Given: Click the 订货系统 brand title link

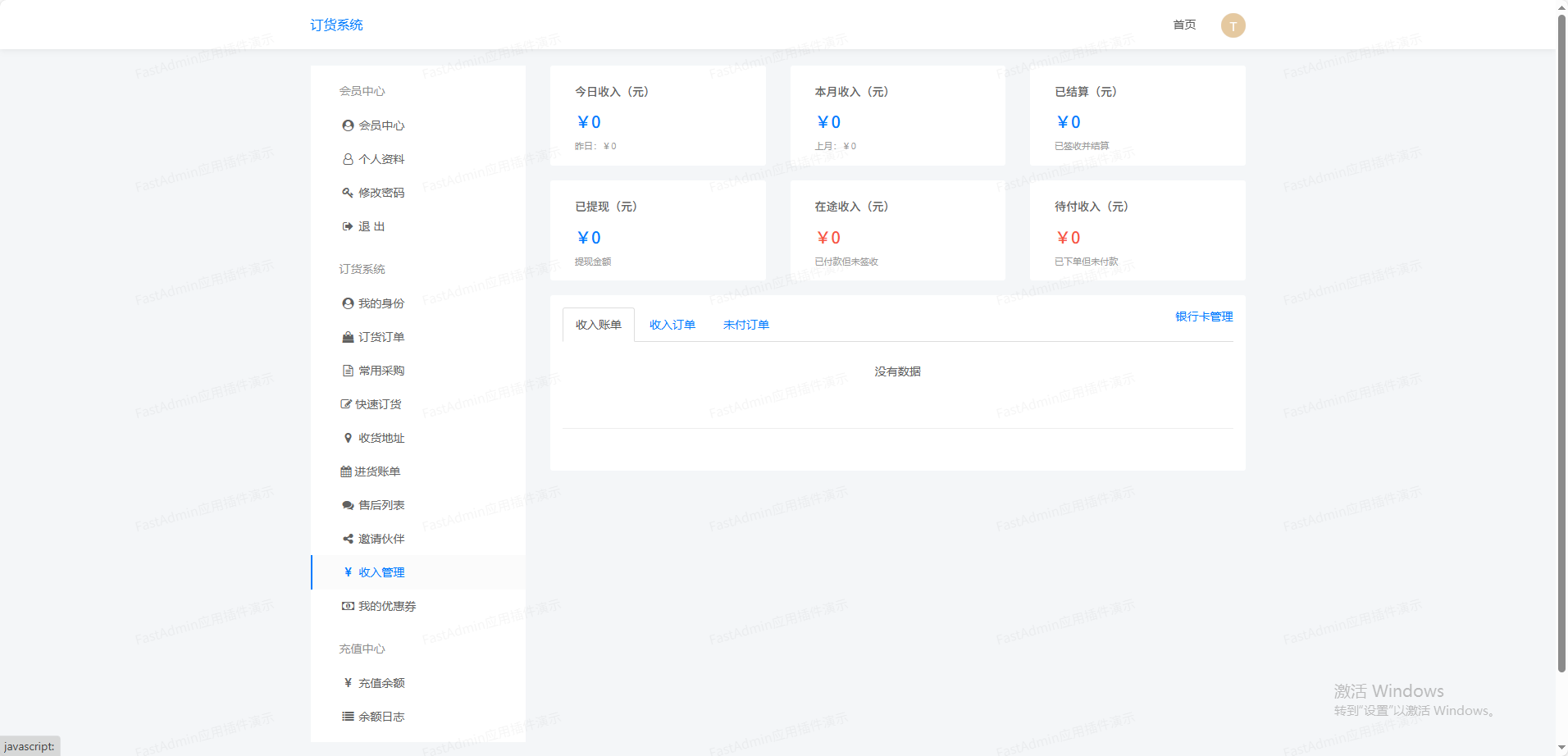Looking at the screenshot, I should click(336, 25).
